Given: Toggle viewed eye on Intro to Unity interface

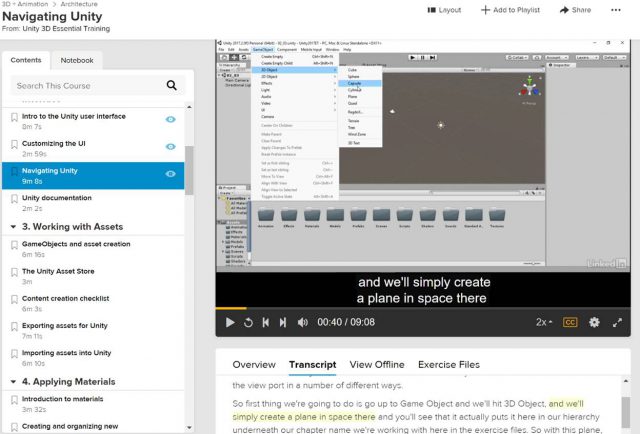Looking at the screenshot, I should click(171, 119).
